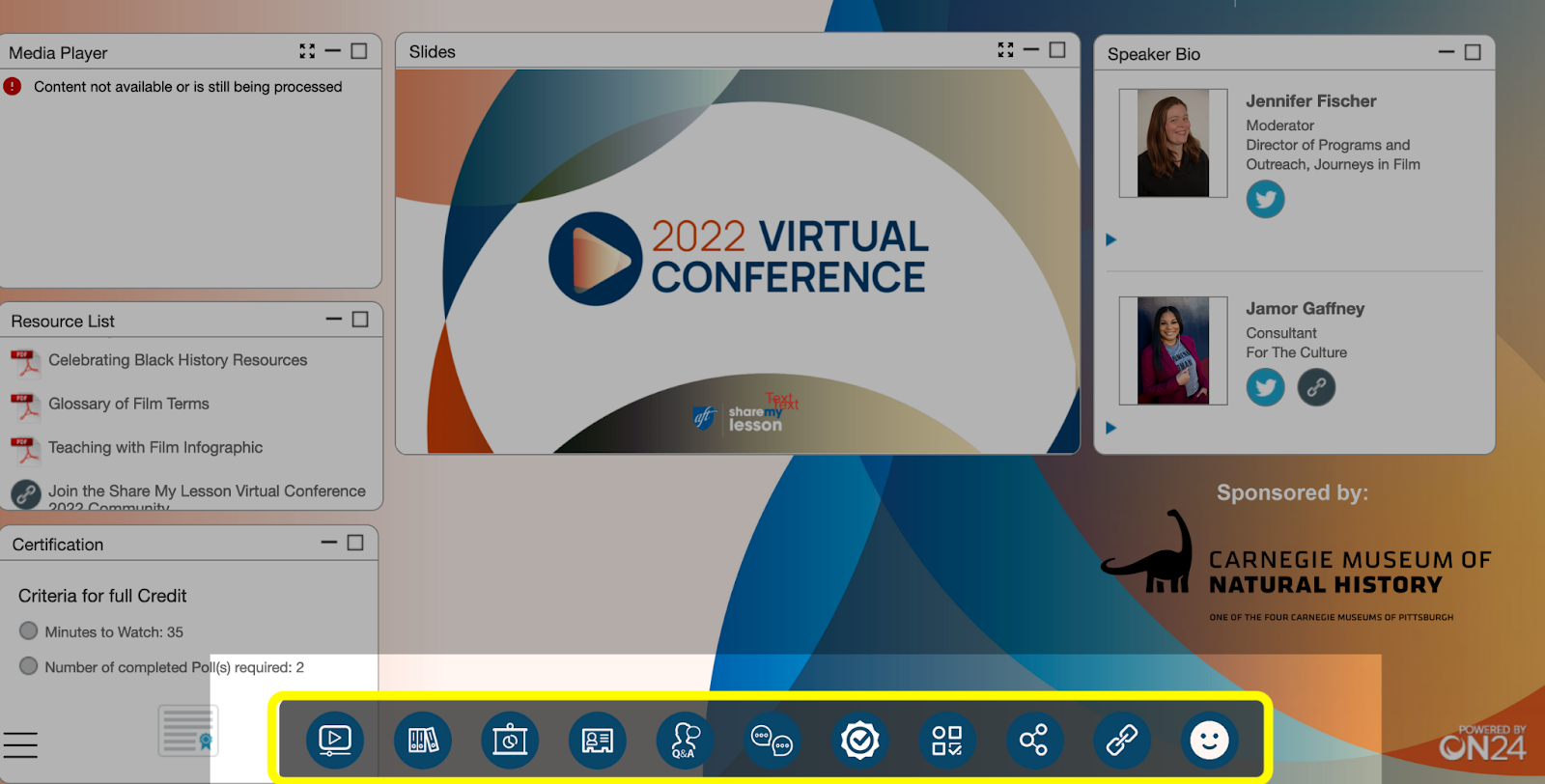This screenshot has width=1545, height=784.
Task: Open Celebrating Black History Resources PDF
Action: 178,360
